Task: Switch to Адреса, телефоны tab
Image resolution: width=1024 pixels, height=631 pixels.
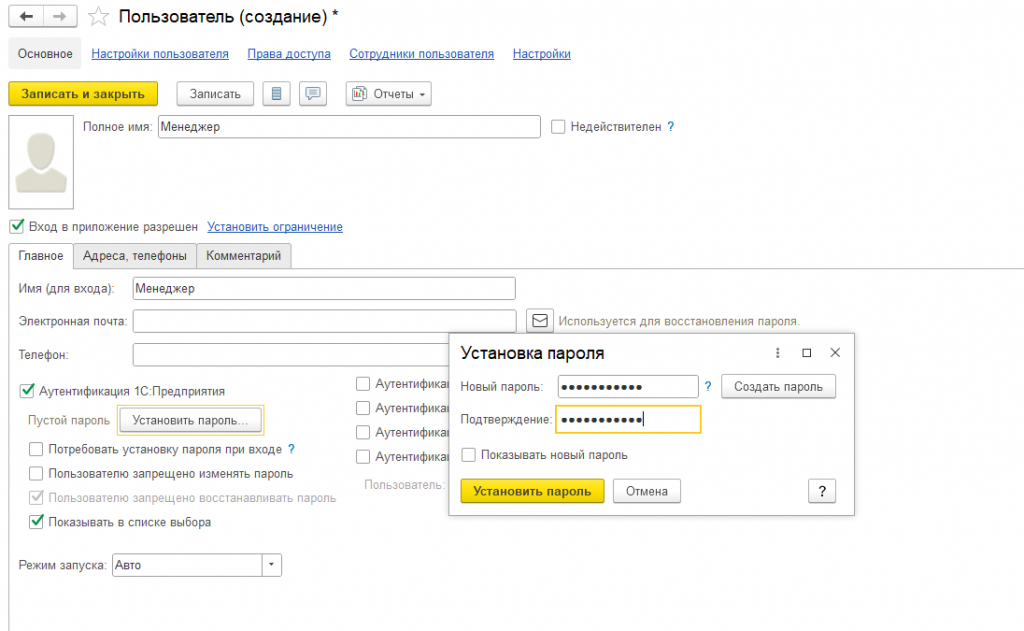Action: pyautogui.click(x=135, y=256)
